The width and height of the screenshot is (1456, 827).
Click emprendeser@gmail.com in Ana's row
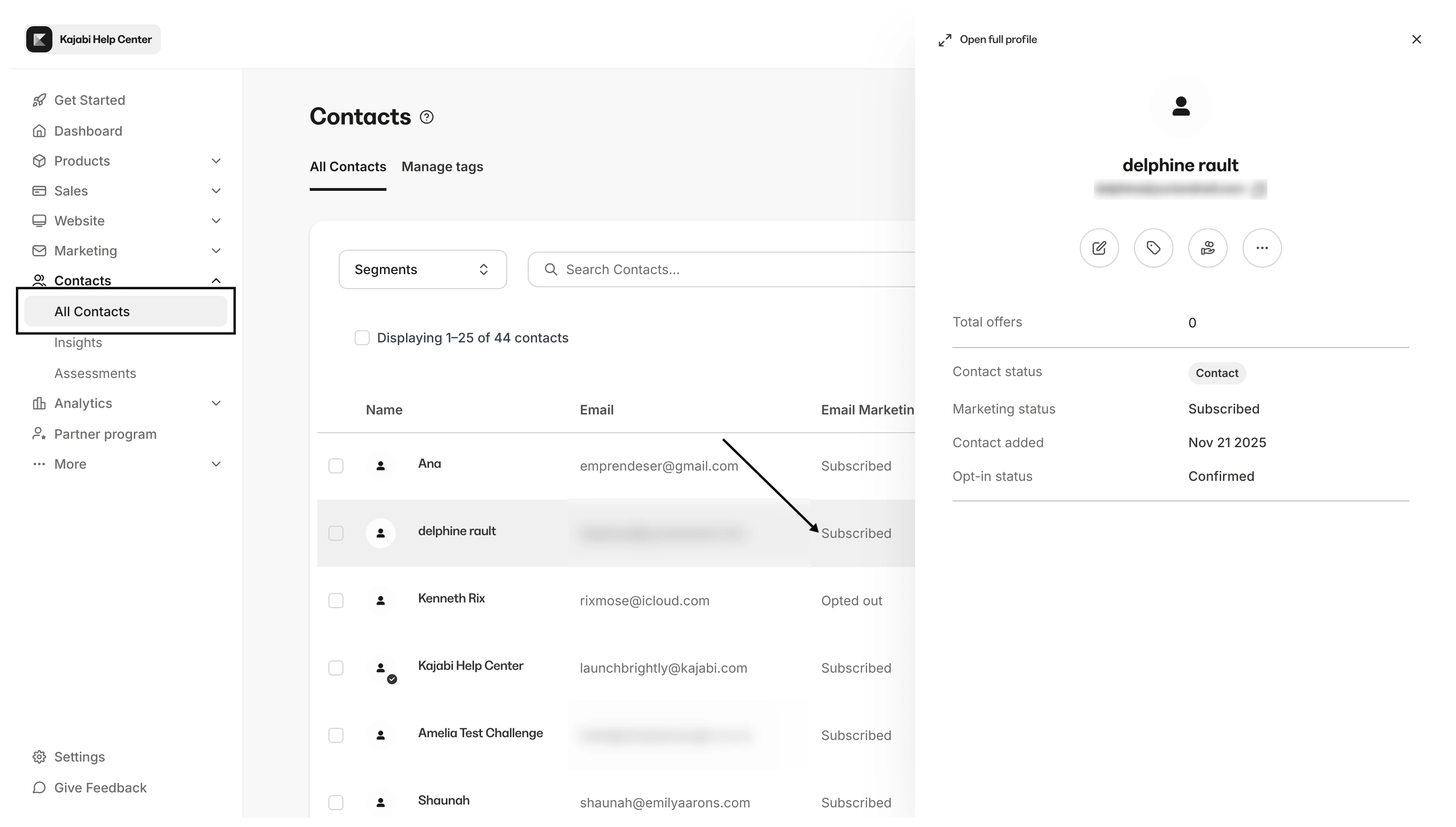658,466
